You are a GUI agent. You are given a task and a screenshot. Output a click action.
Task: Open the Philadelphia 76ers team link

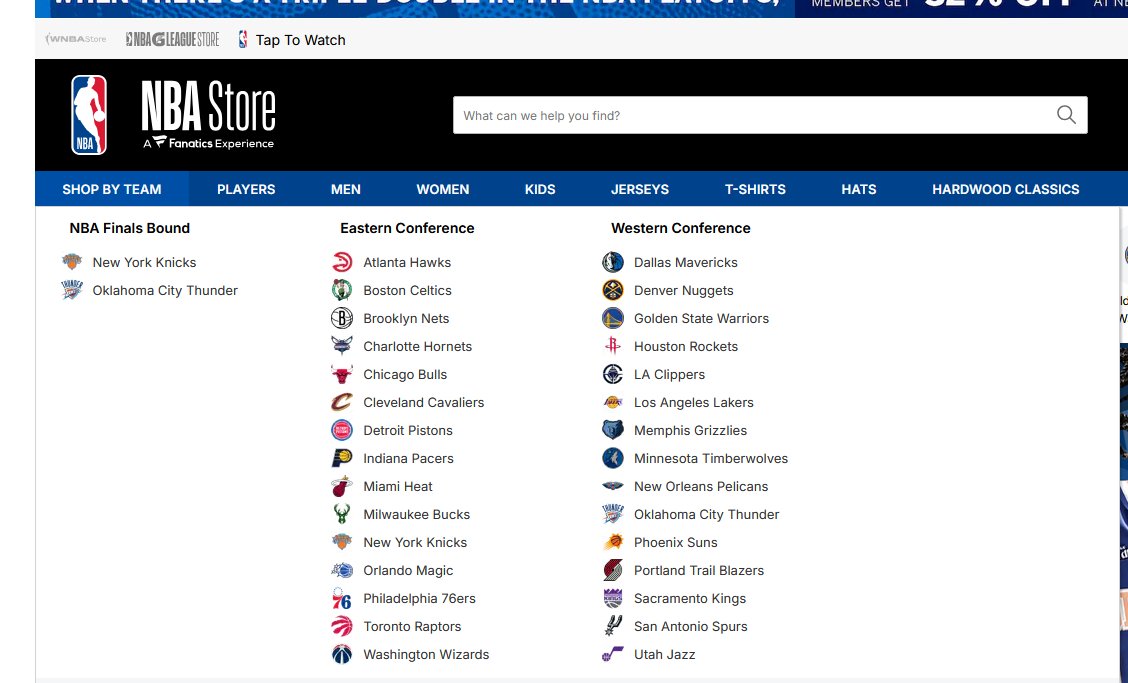click(419, 599)
